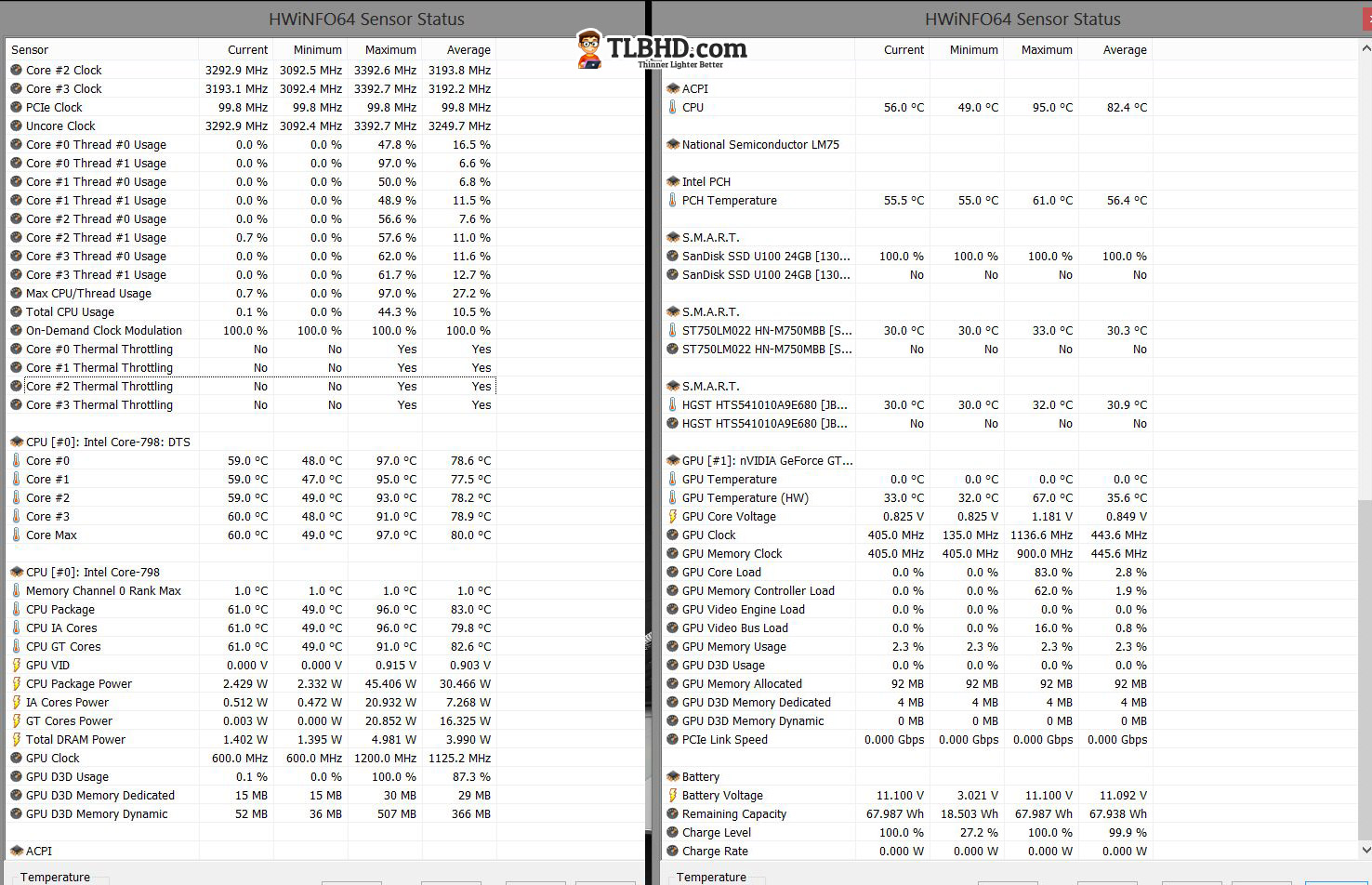Select the IA Cores Power row

tap(251, 702)
